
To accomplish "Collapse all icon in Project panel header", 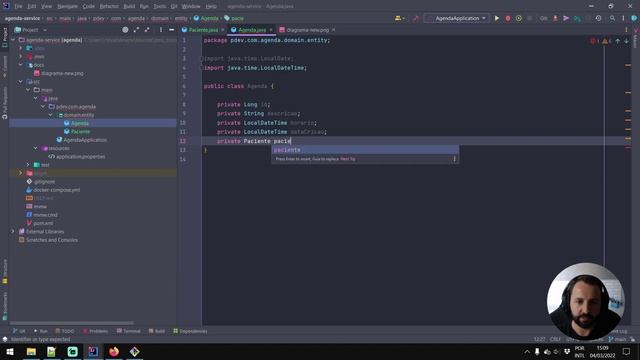I will (x=147, y=30).
